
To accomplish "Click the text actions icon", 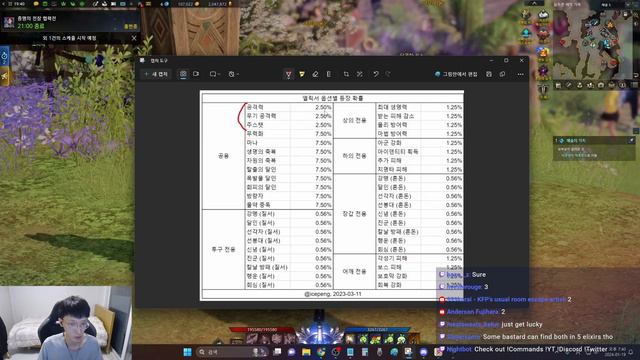I will [x=360, y=74].
